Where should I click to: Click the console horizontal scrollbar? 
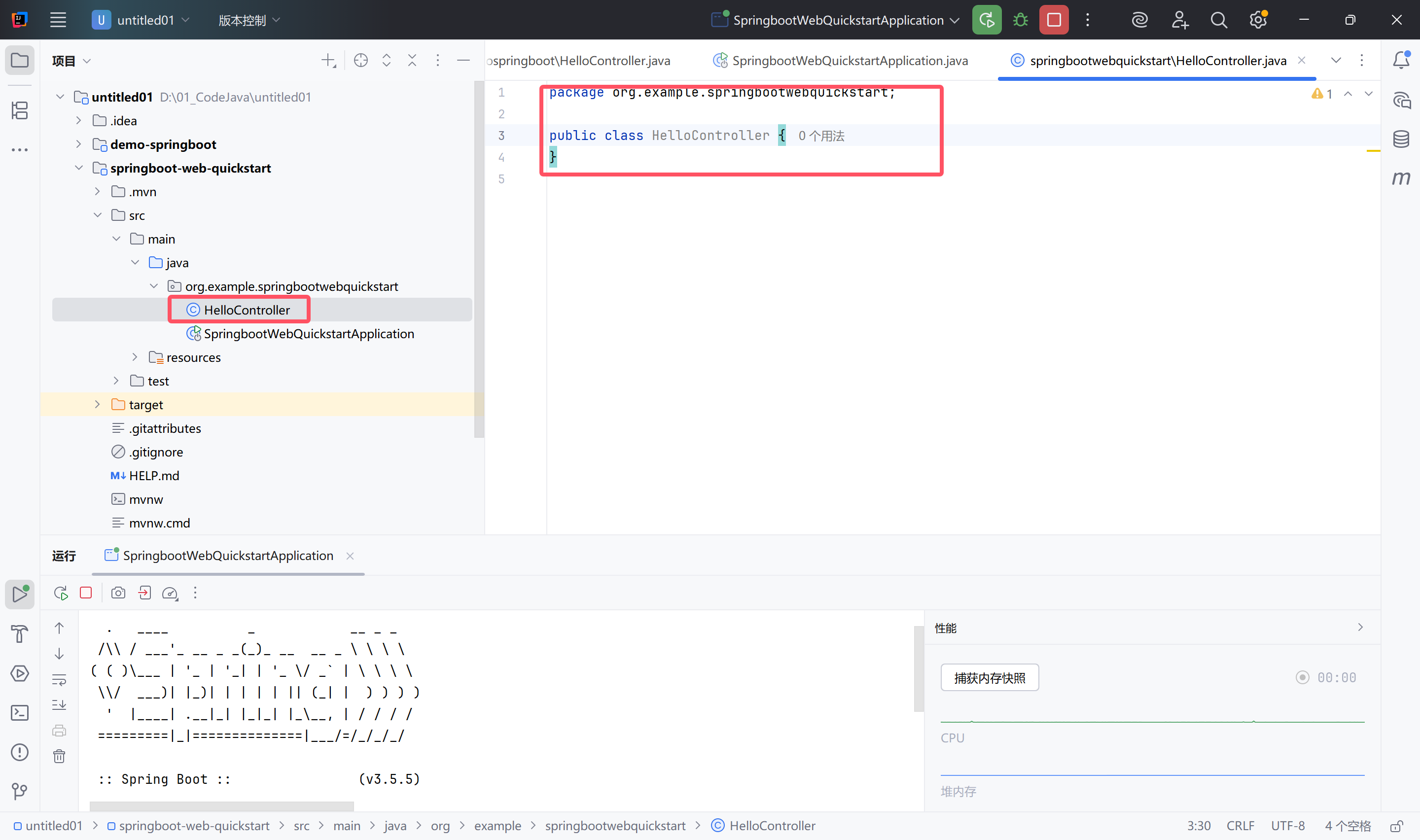tap(221, 805)
